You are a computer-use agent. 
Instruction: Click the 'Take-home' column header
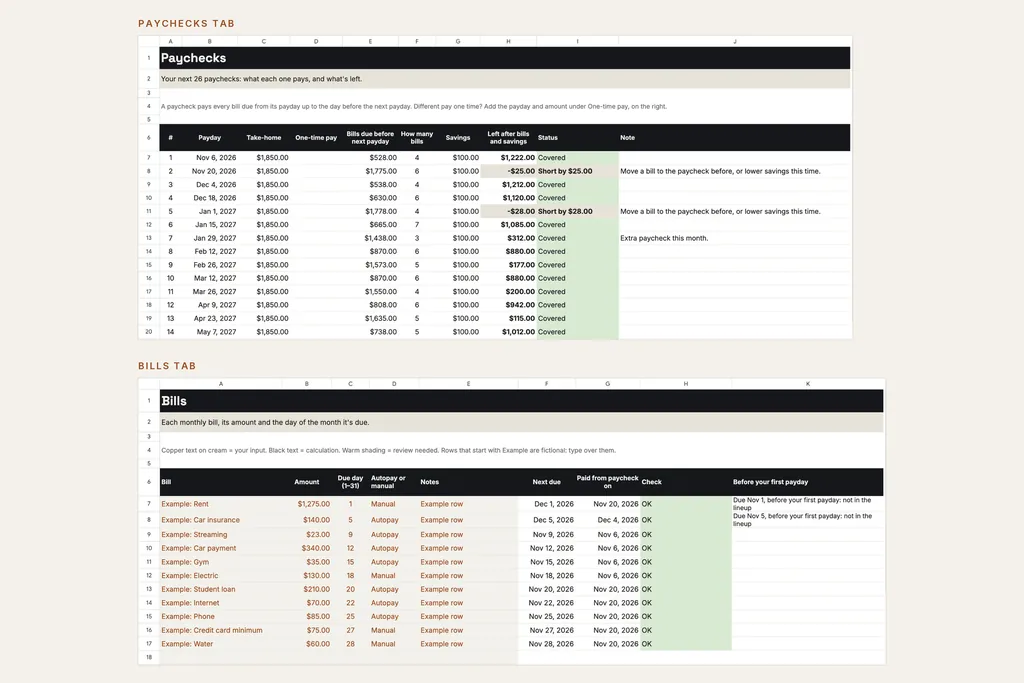pos(264,138)
